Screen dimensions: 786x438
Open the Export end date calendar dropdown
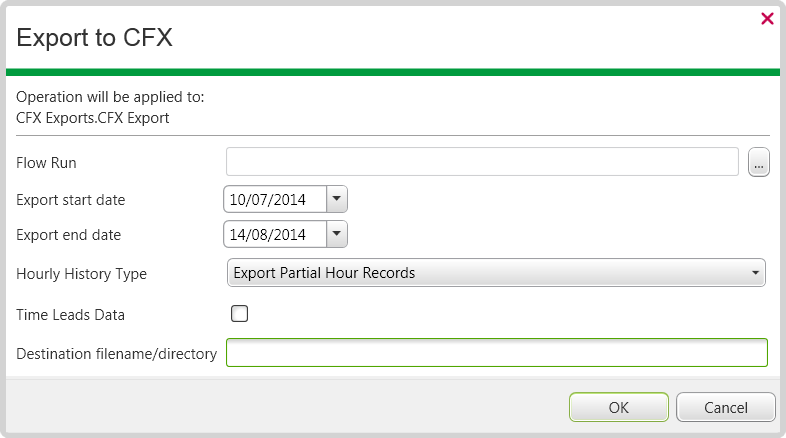click(337, 235)
